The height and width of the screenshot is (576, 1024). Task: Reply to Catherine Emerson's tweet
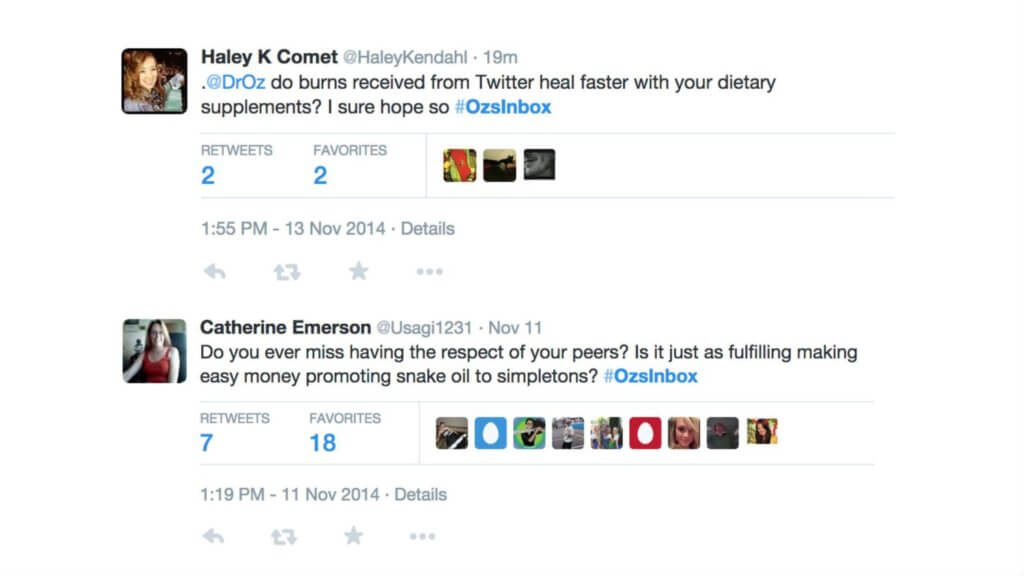click(213, 537)
